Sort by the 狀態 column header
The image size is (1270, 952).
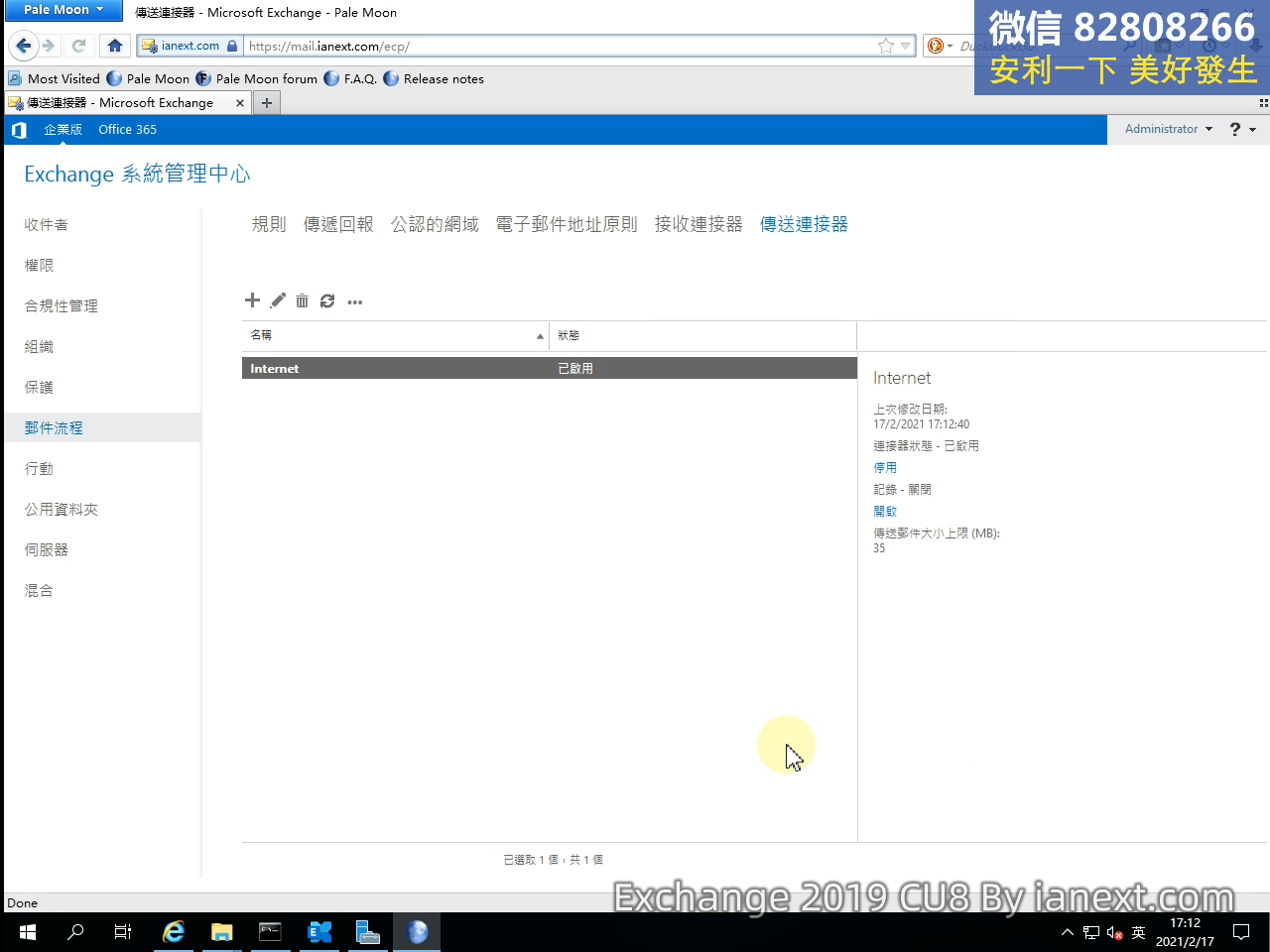[702, 335]
